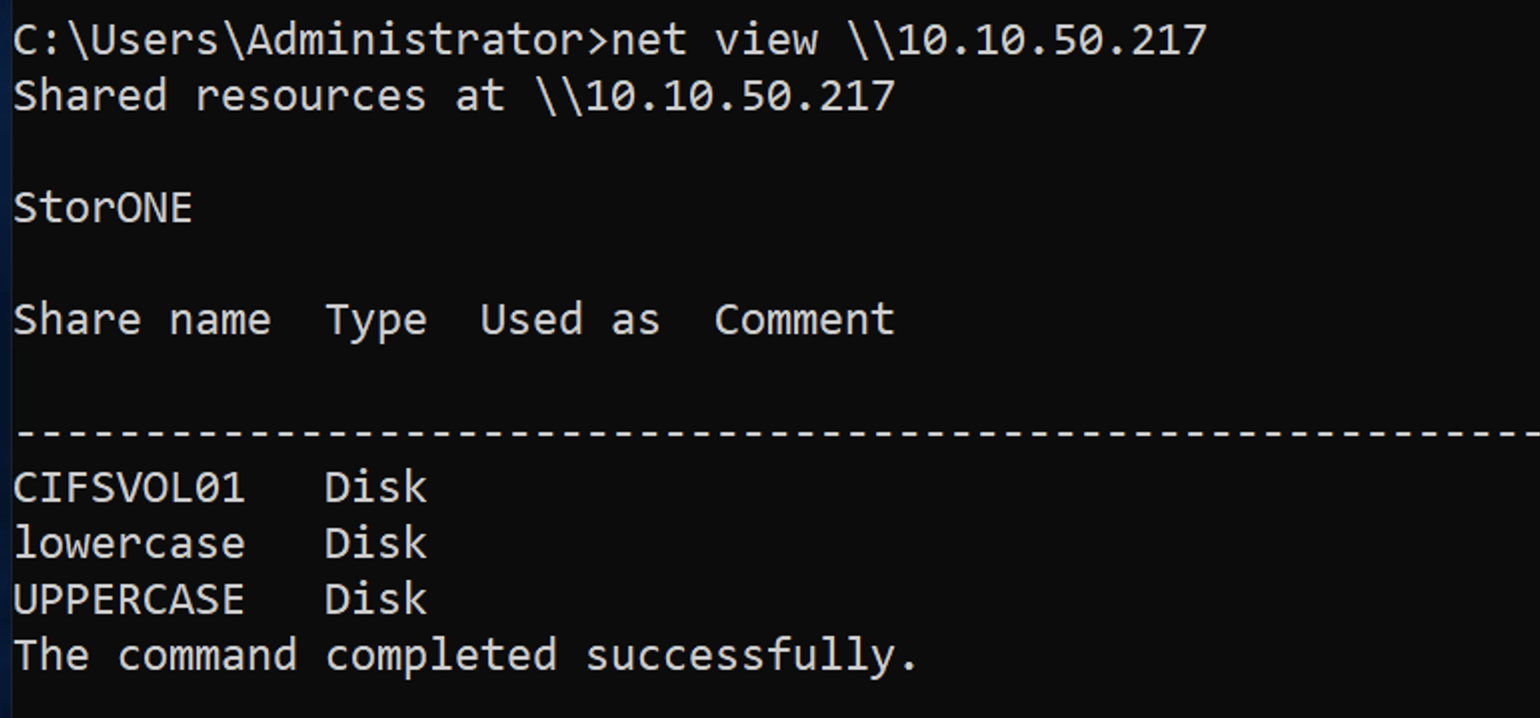Click the Share name column header
This screenshot has height=718, width=1540.
point(142,320)
